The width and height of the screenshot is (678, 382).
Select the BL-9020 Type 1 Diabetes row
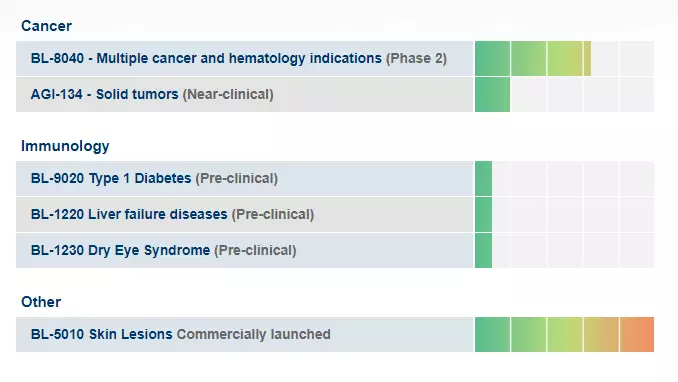(244, 179)
